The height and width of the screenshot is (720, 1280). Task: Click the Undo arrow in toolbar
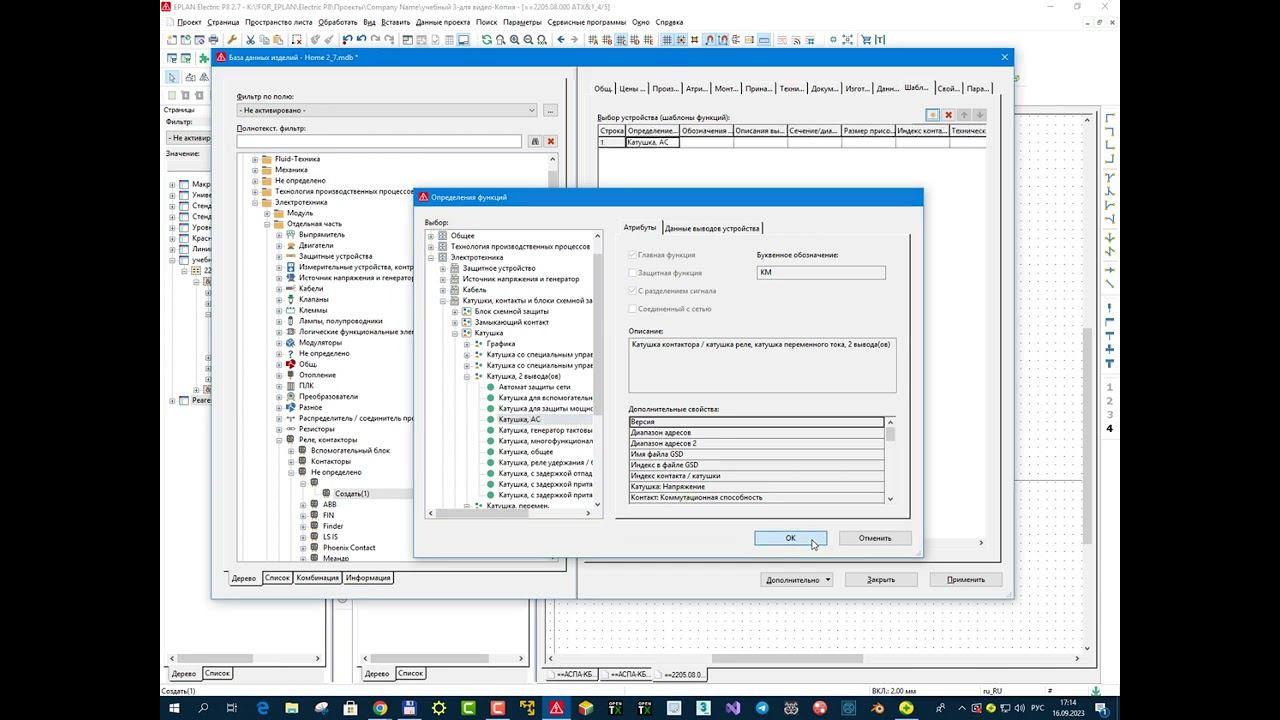pos(361,40)
